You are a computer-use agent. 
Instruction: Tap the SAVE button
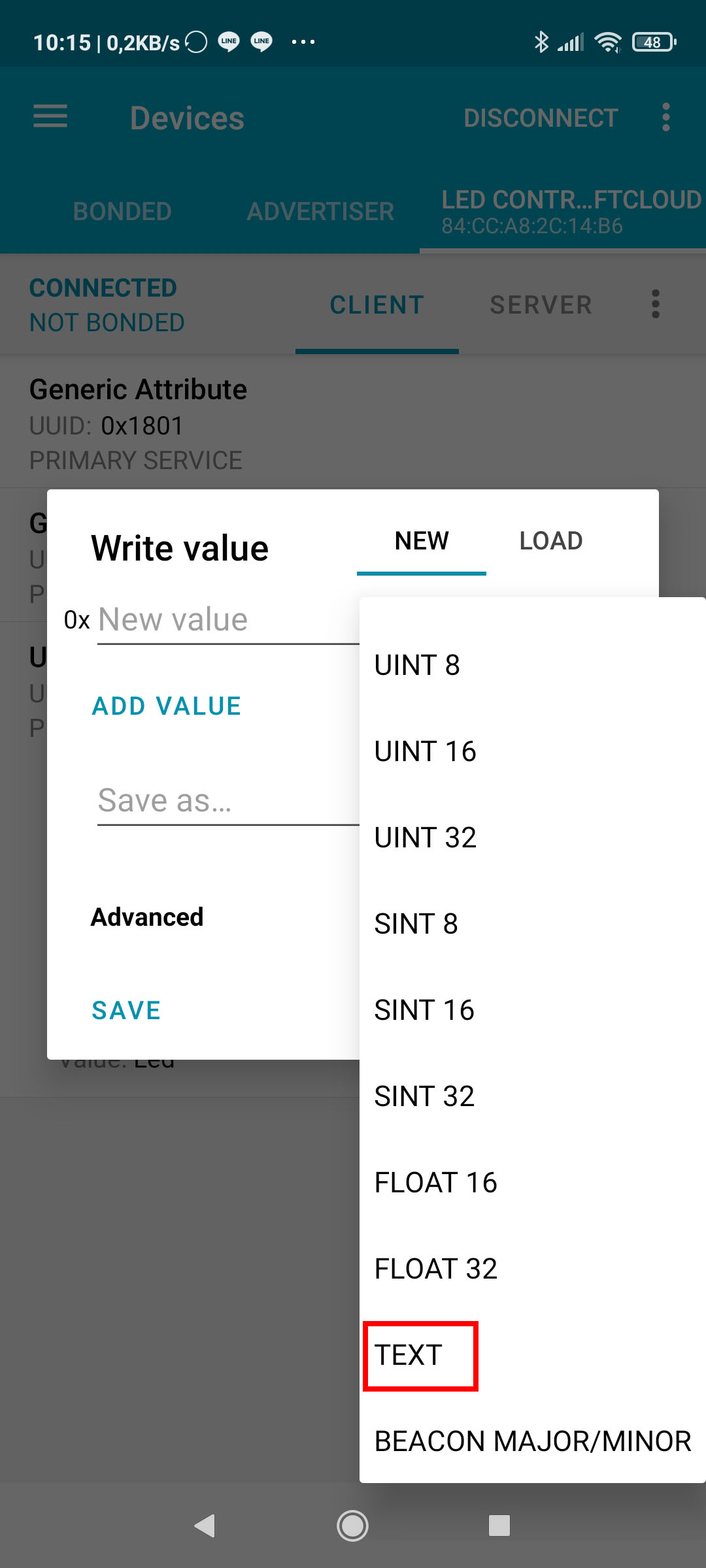[x=126, y=1011]
